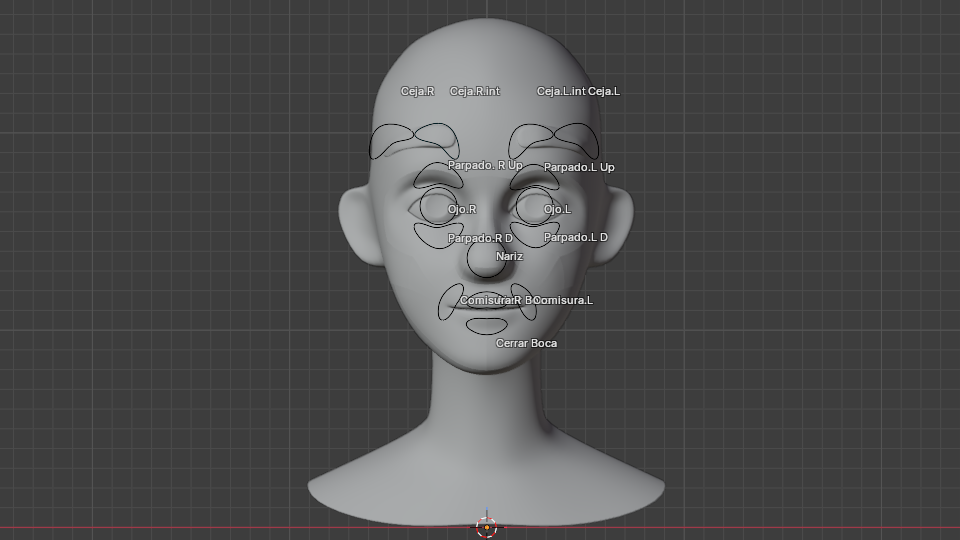The height and width of the screenshot is (540, 960).
Task: Click the Ceja.L text label
Action: [603, 91]
